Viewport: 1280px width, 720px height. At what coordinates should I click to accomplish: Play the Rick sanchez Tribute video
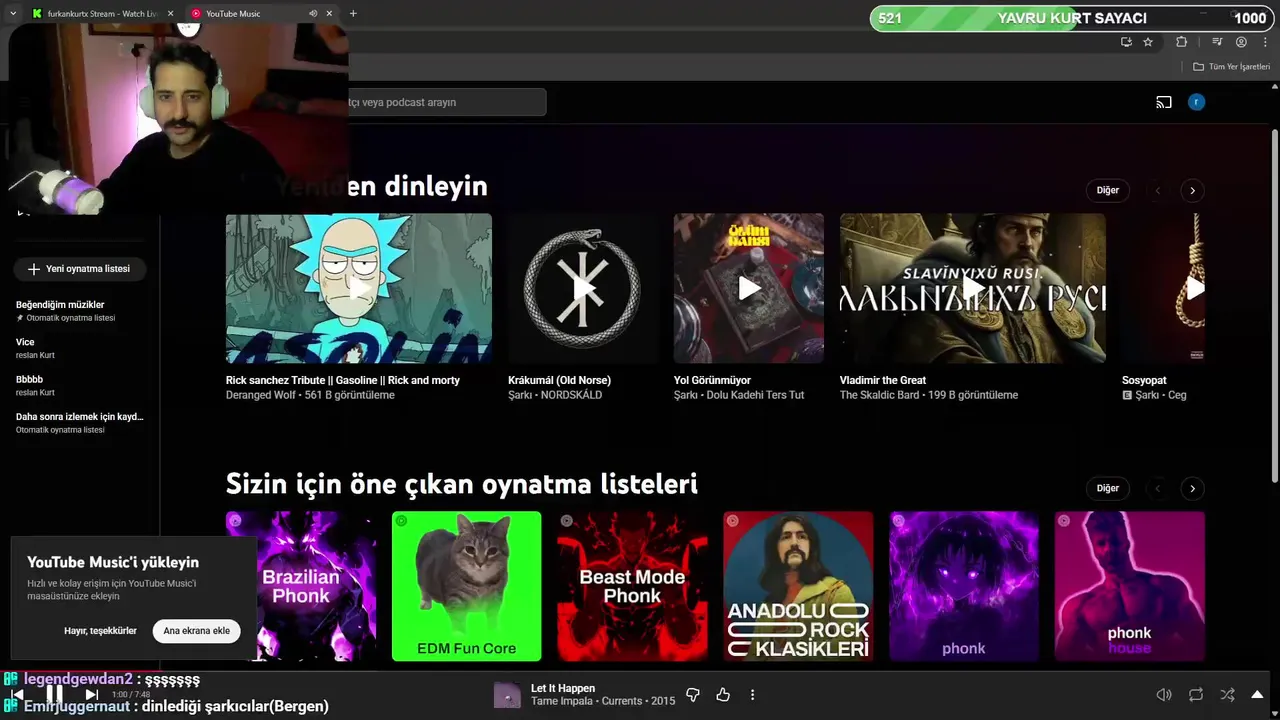[x=358, y=288]
